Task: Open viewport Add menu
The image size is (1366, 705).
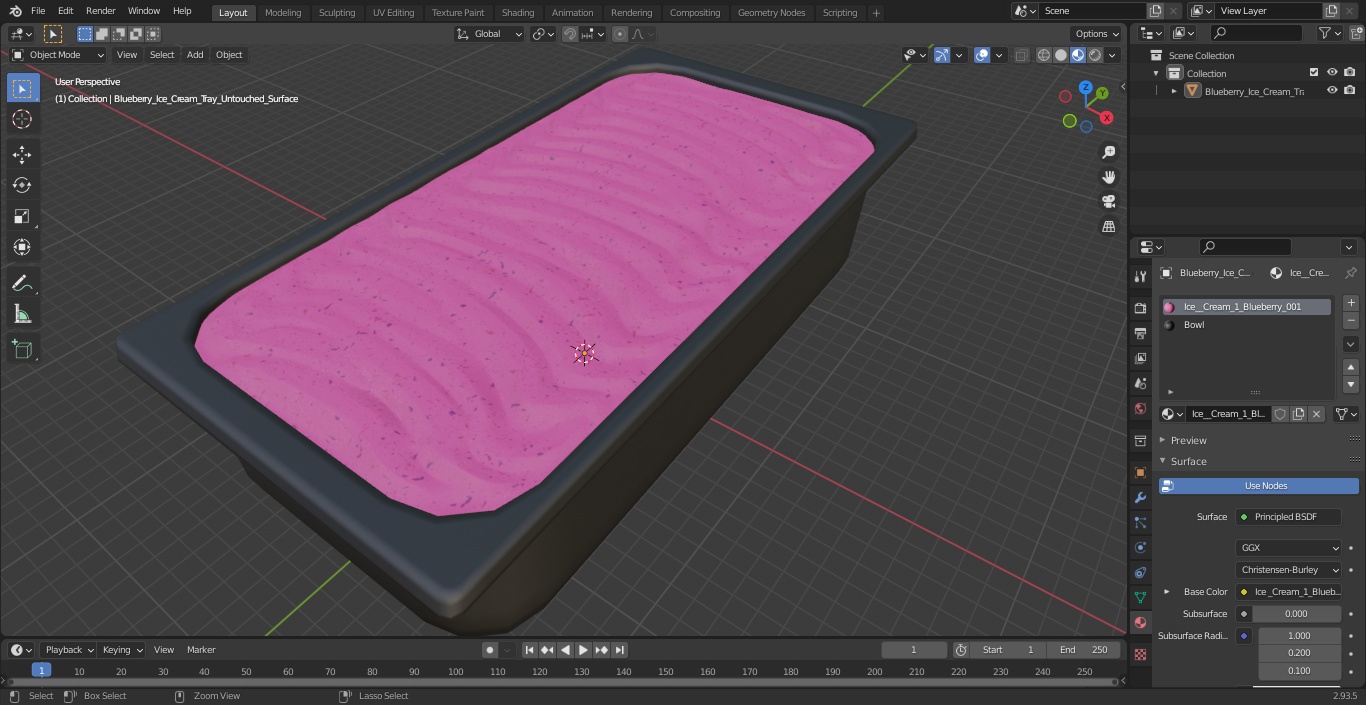Action: coord(195,55)
